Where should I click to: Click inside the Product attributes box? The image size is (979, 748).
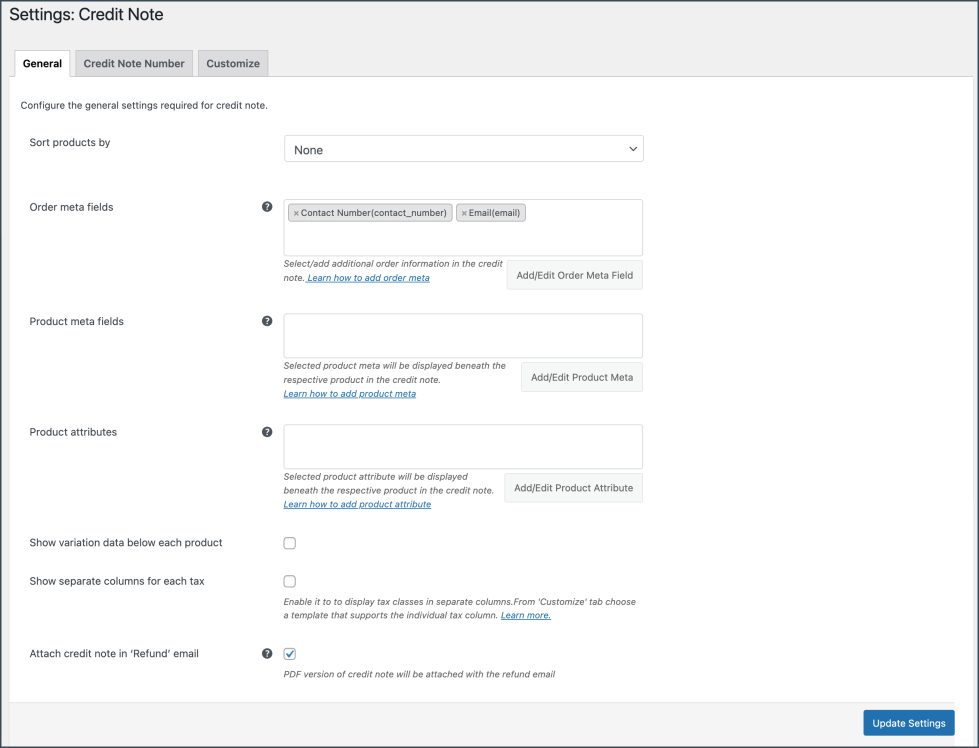[x=463, y=447]
